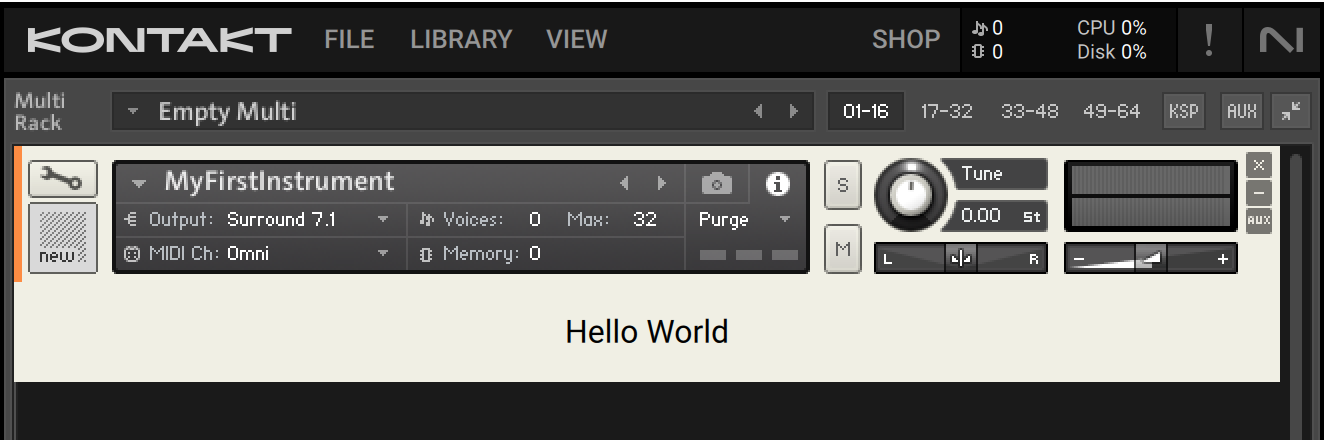Image resolution: width=1324 pixels, height=440 pixels.
Task: Open the Purge dropdown menu
Action: pyautogui.click(x=744, y=219)
